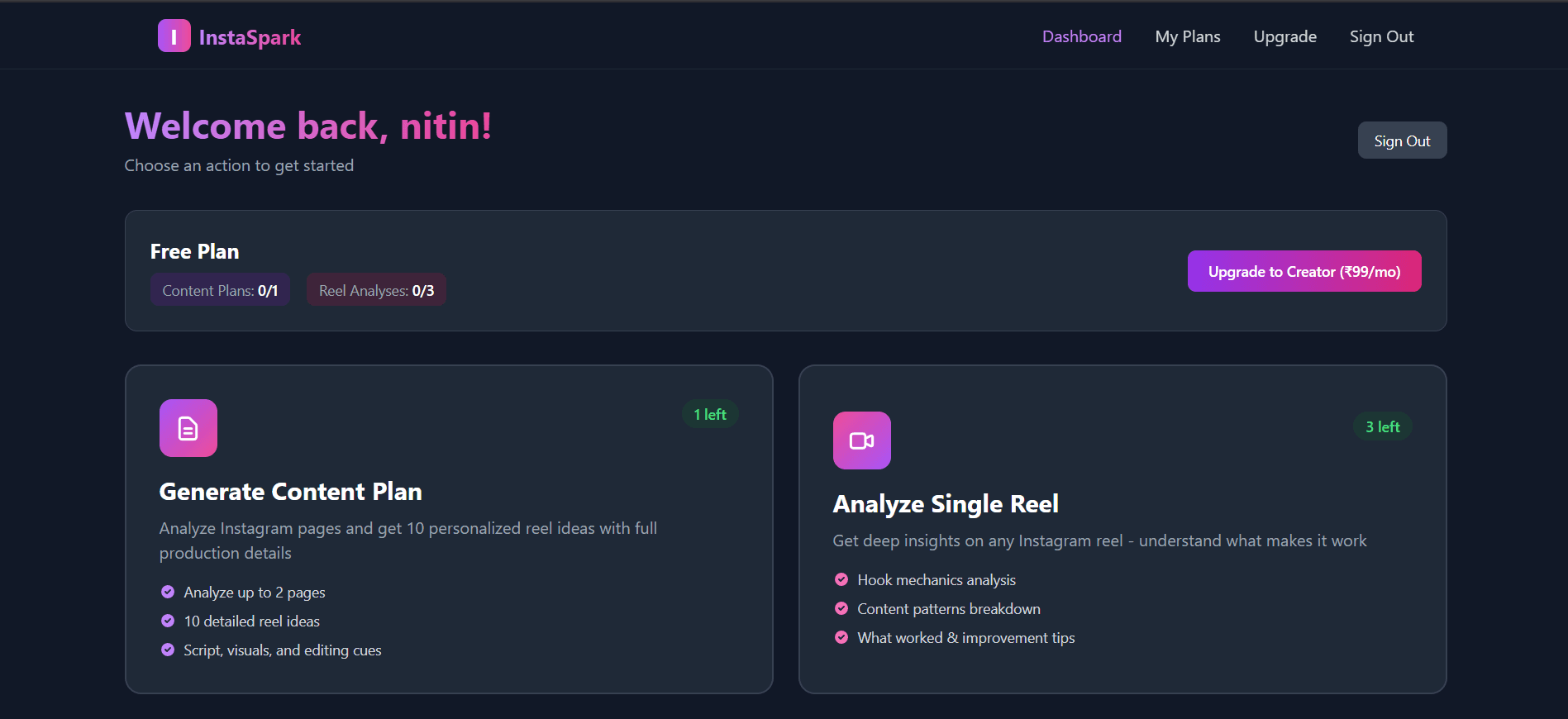1568x719 pixels.
Task: Click the InstaSpark logo icon
Action: click(x=174, y=36)
